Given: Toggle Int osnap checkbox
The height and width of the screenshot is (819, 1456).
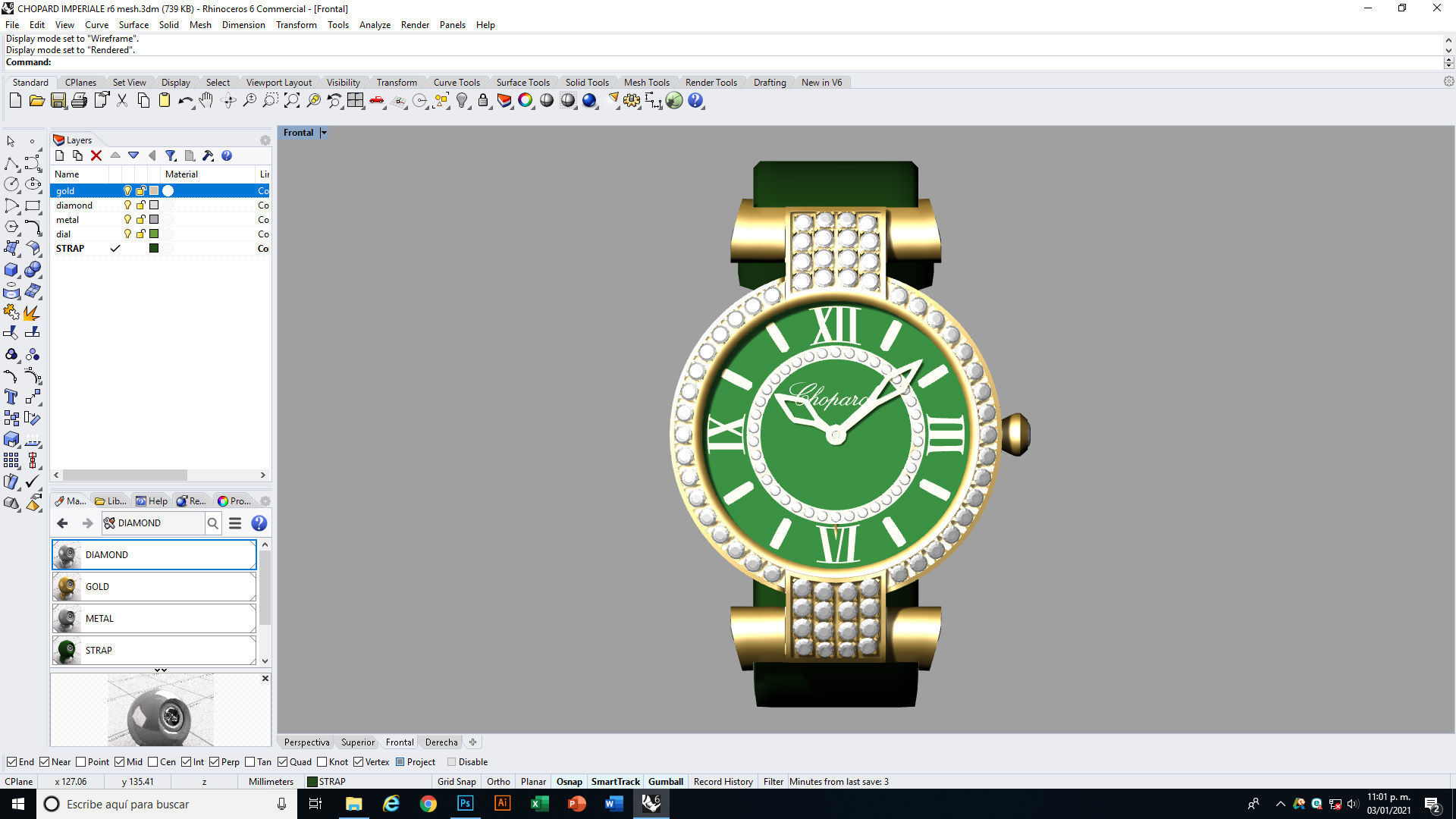Looking at the screenshot, I should [x=186, y=762].
